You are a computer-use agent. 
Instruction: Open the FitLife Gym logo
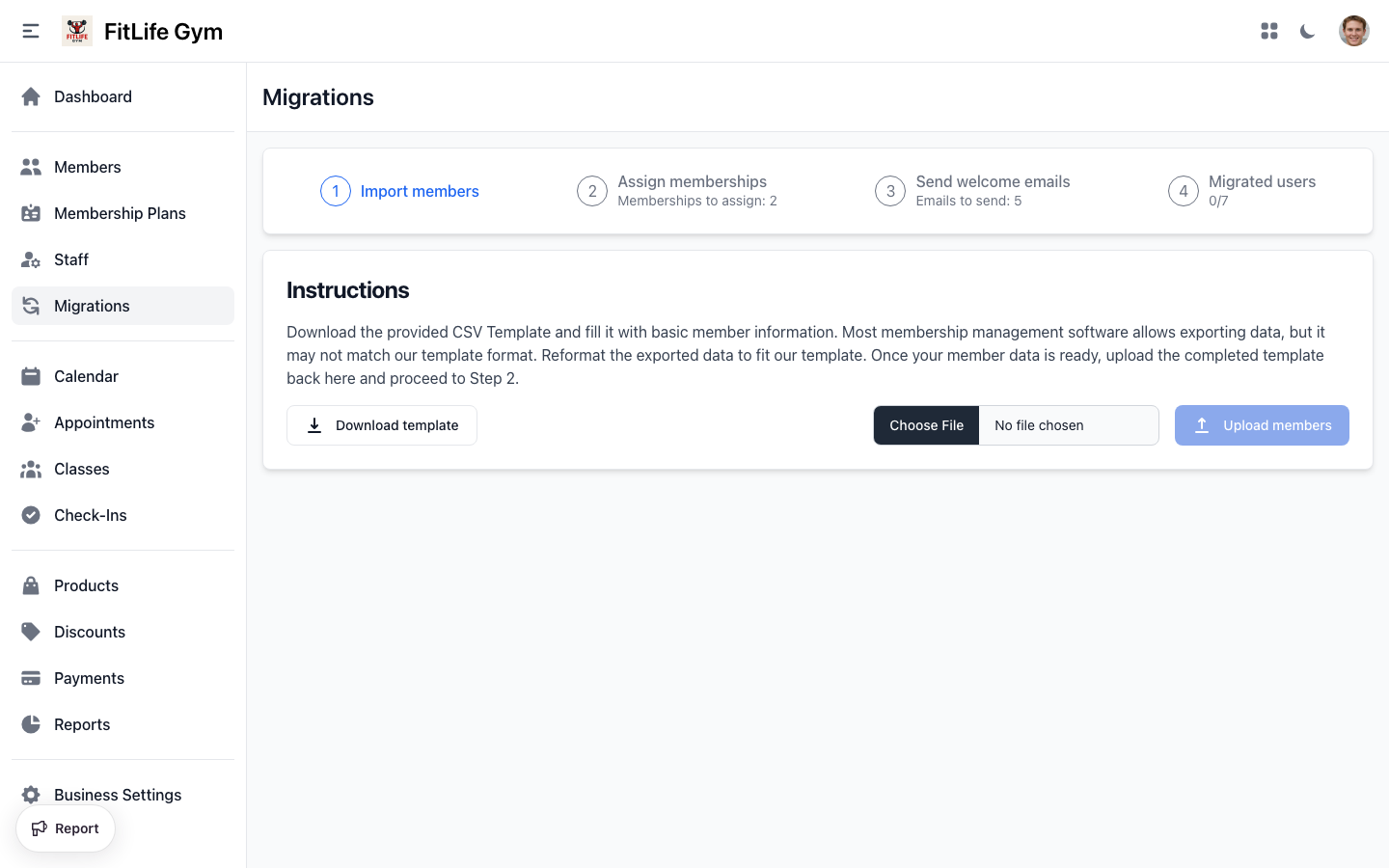click(x=76, y=30)
